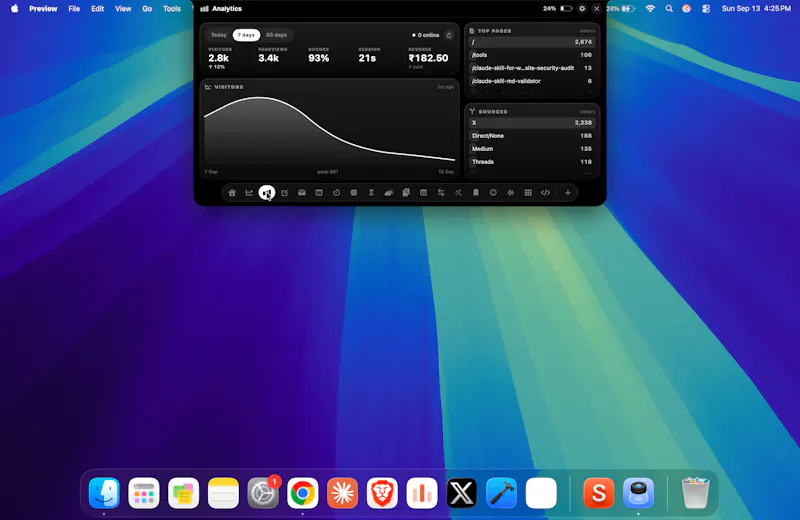Screen dimensions: 800x520
Task: Click the 2.8k visitors stat
Action: 218,58
